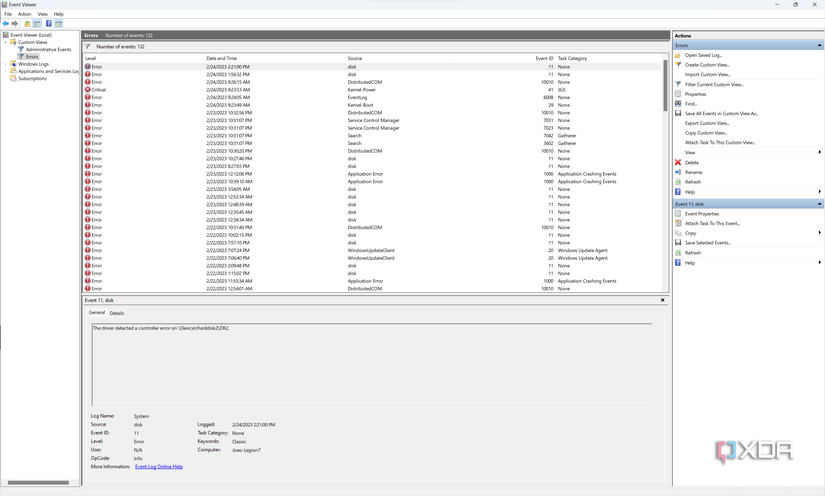Select the Errors custom view in tree
825x496 pixels.
pos(32,57)
